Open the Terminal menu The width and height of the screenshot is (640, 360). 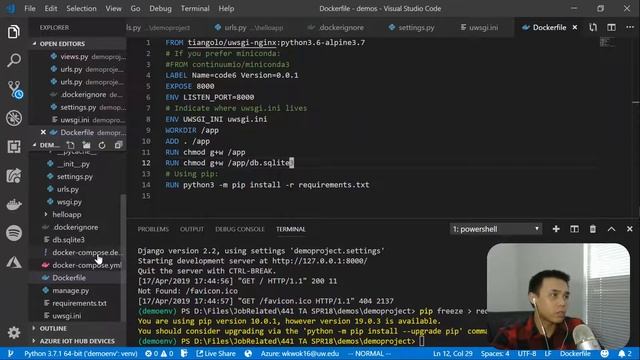tap(195, 9)
